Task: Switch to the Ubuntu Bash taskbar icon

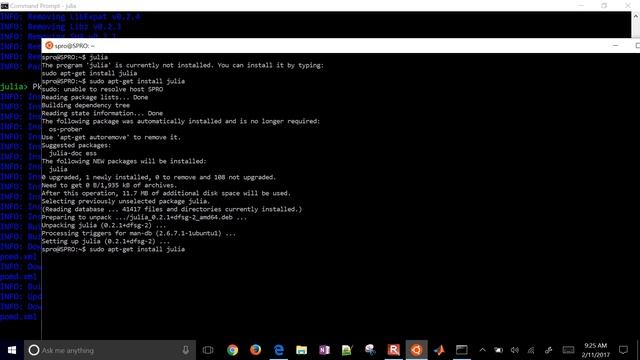Action: coord(416,350)
